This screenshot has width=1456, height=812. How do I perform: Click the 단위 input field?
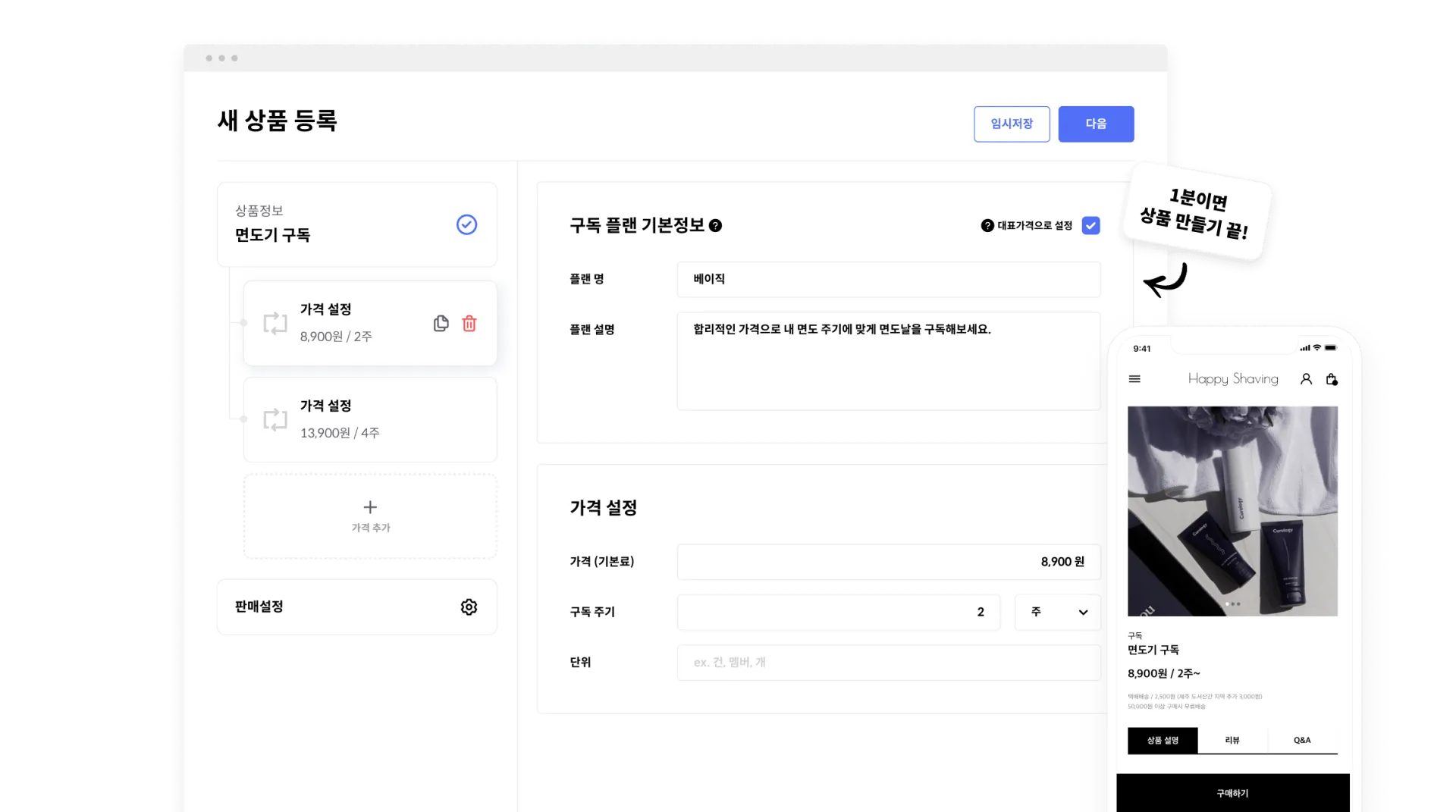[x=888, y=663]
